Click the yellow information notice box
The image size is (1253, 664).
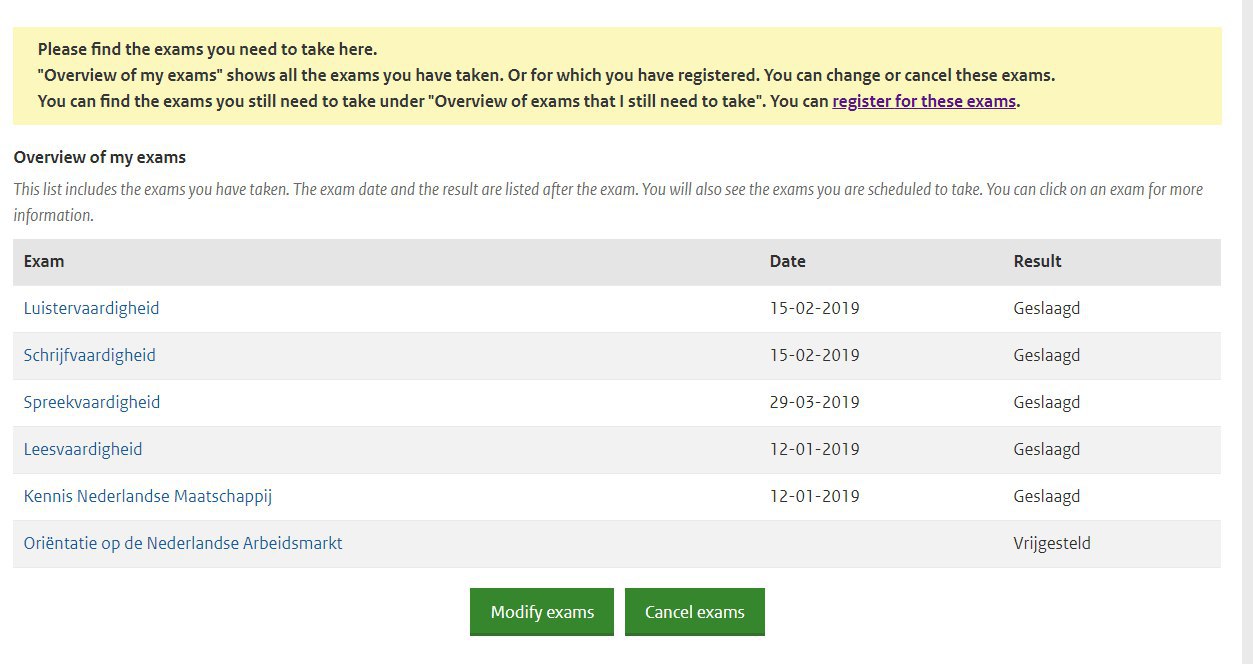tap(617, 76)
